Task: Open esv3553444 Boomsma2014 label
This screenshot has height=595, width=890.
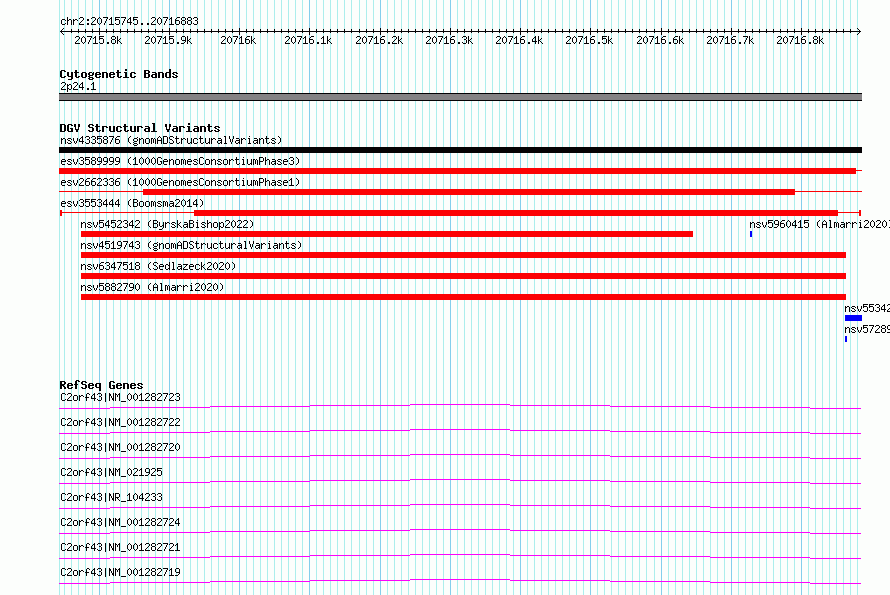Action: 132,203
